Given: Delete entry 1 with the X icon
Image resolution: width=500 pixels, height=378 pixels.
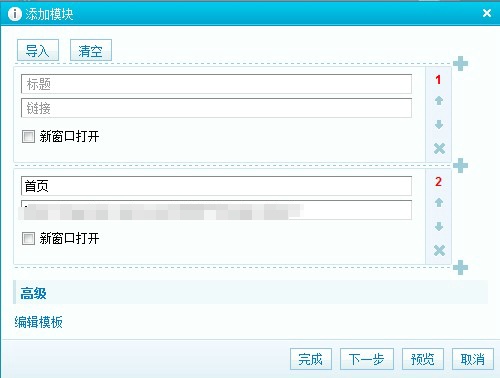Looking at the screenshot, I should [x=439, y=148].
